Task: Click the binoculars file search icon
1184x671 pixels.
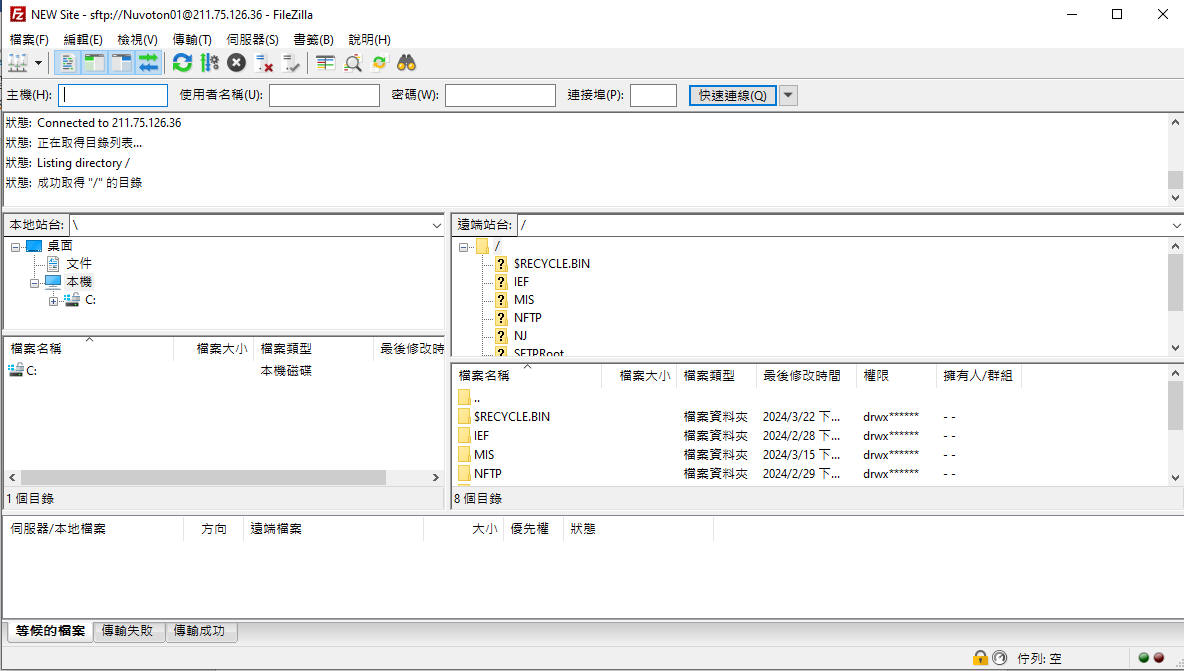Action: coord(406,63)
